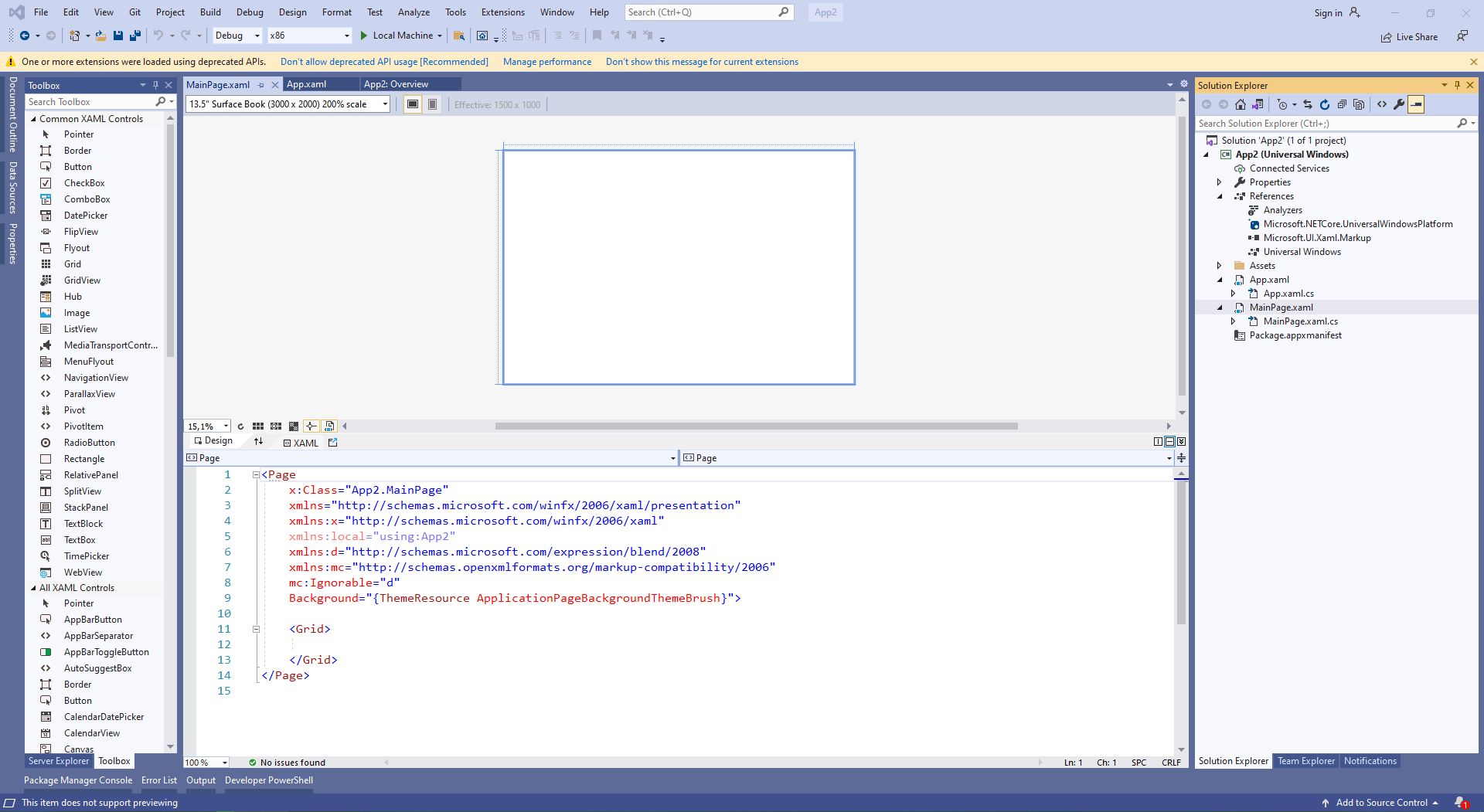The width and height of the screenshot is (1484, 812).
Task: Open the Extensions menu
Action: 502,12
